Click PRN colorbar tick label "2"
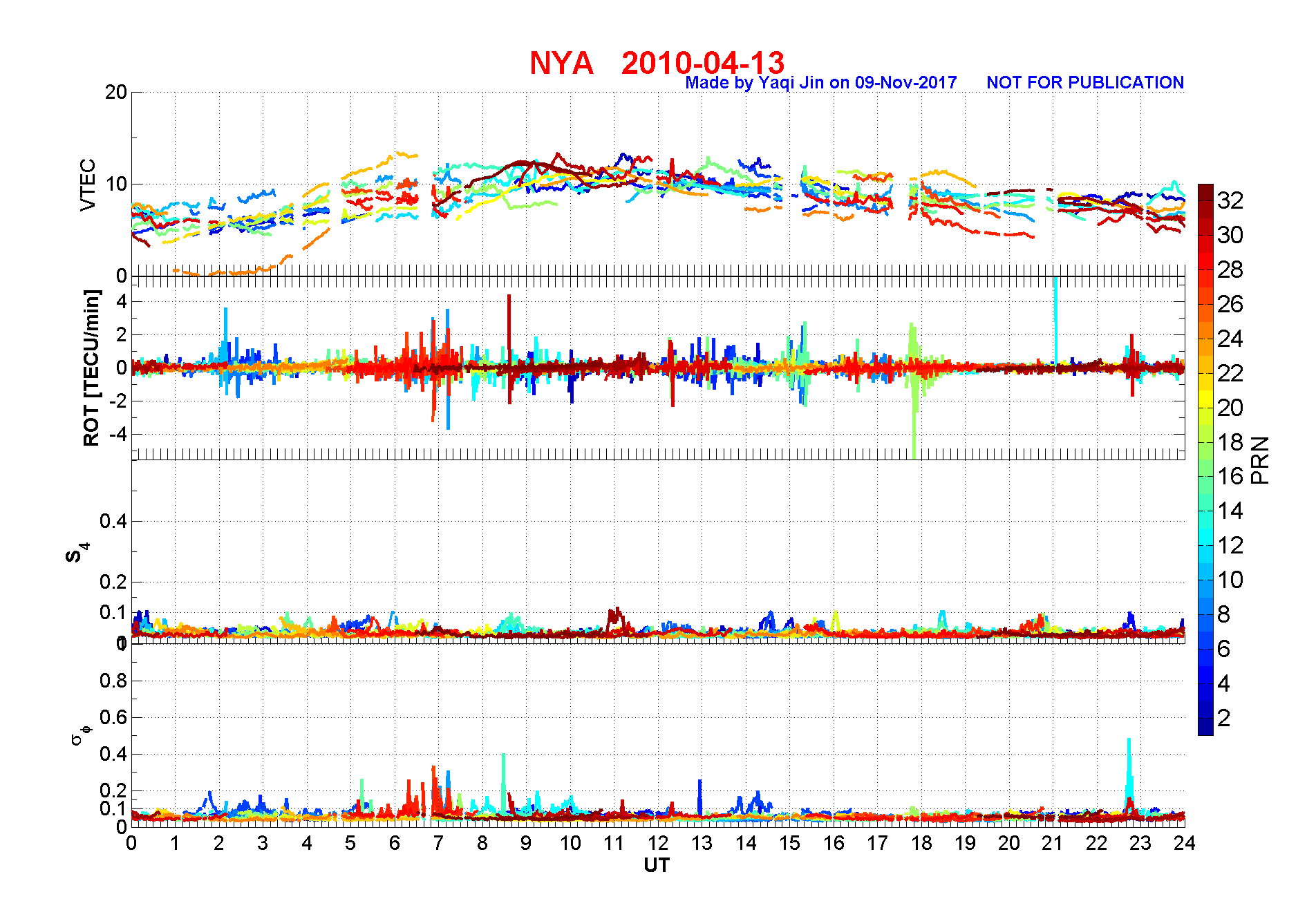This screenshot has width=1316, height=919. (x=1224, y=718)
